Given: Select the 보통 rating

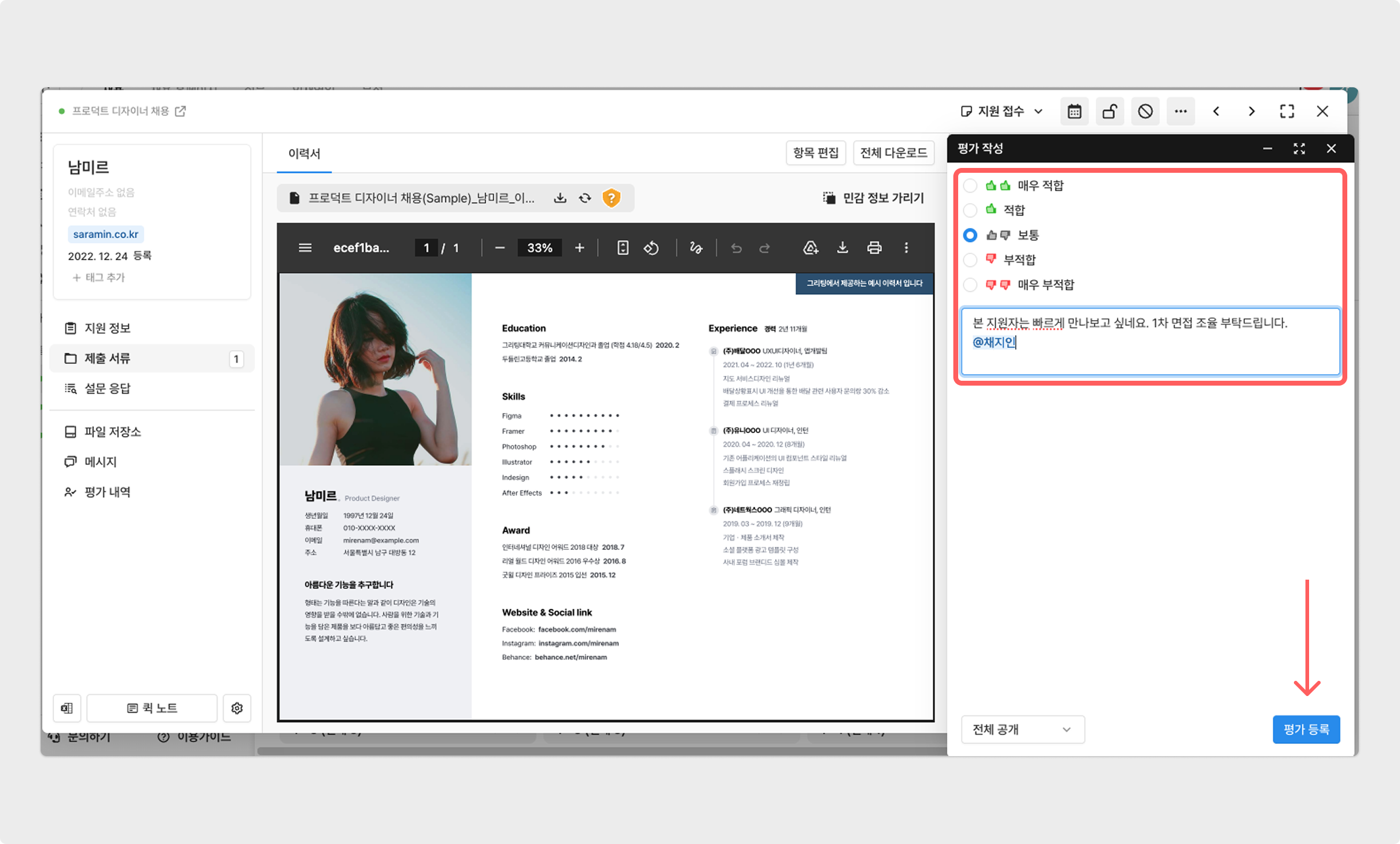Looking at the screenshot, I should pyautogui.click(x=970, y=235).
